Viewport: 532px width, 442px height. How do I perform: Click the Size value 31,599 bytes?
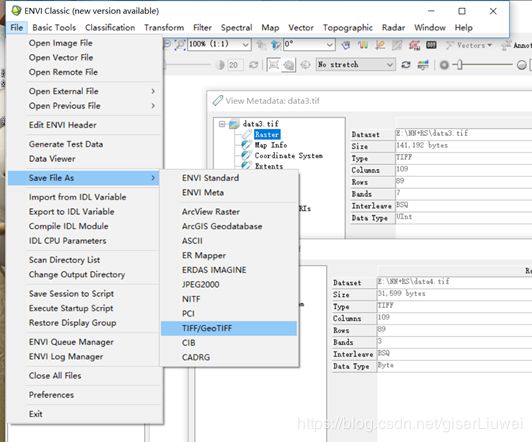(x=401, y=293)
